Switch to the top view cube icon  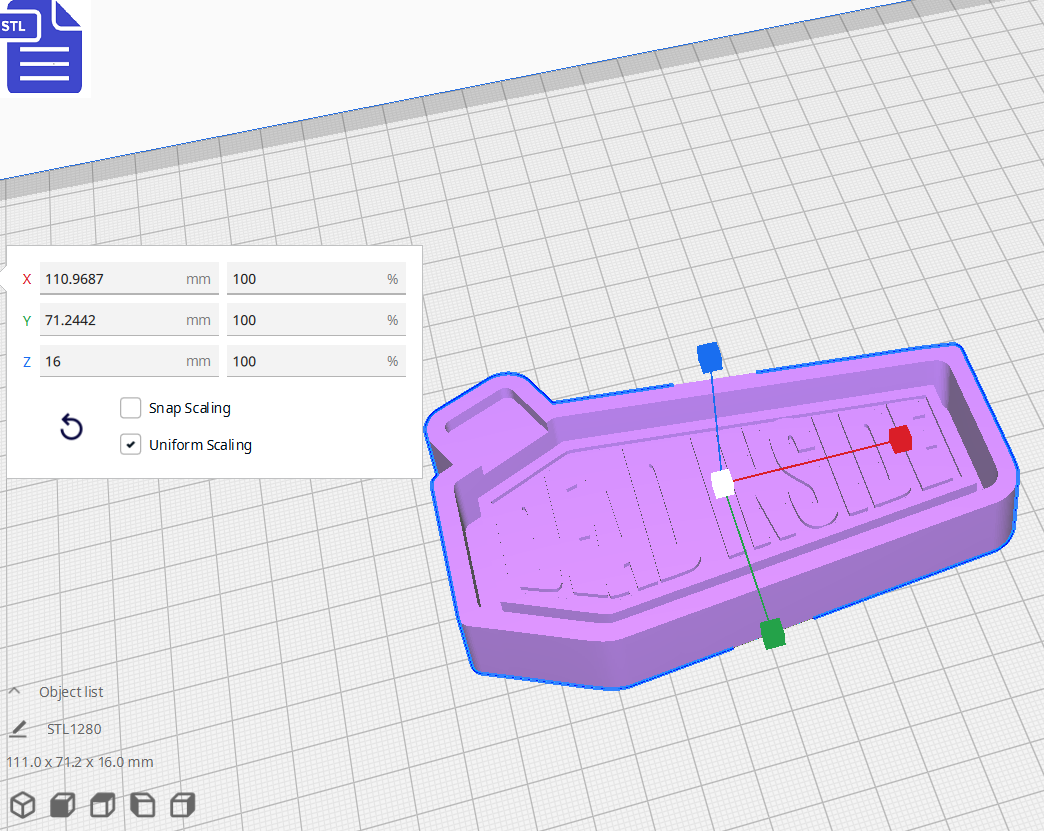click(x=102, y=804)
